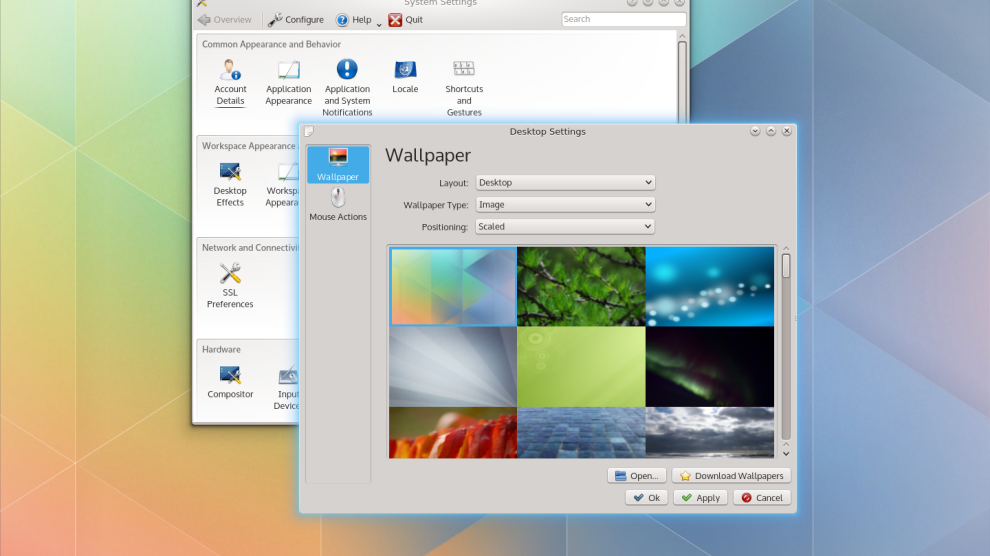
Task: Select the Wallpaper sidebar page
Action: pos(338,164)
